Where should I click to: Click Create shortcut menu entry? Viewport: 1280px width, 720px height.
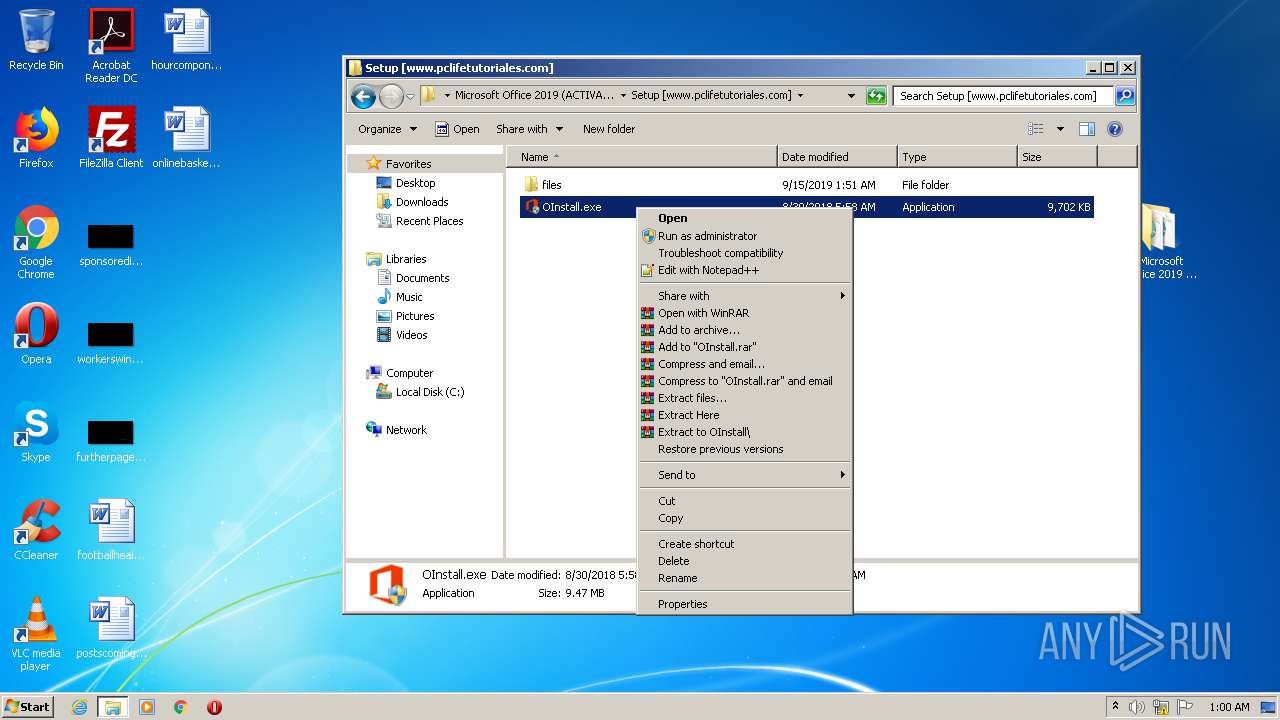(745, 544)
